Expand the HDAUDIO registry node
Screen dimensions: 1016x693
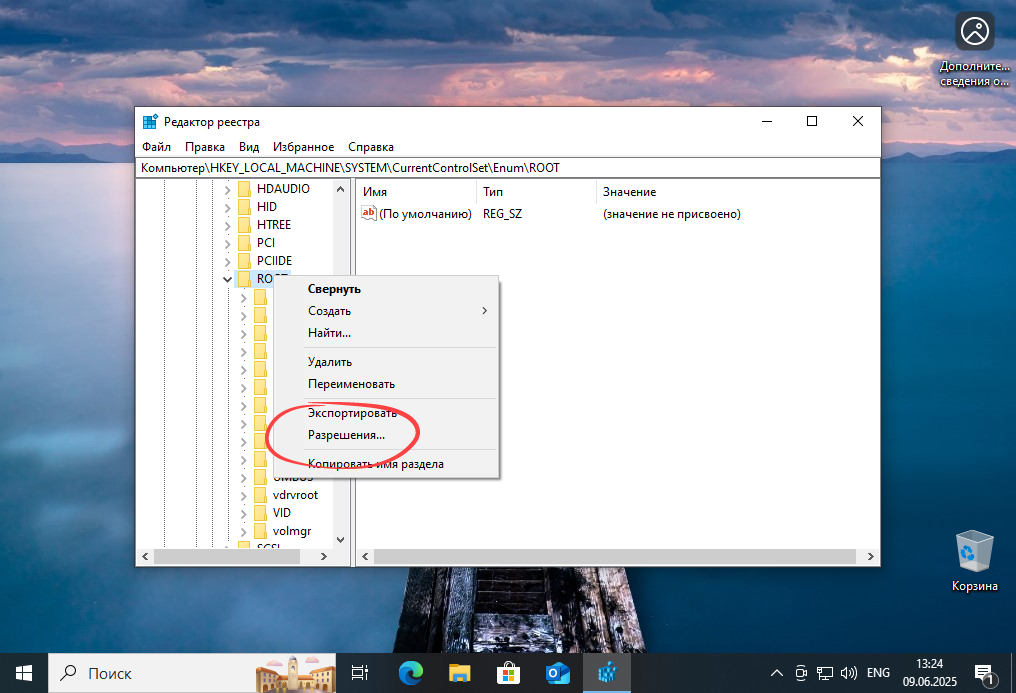tap(227, 188)
